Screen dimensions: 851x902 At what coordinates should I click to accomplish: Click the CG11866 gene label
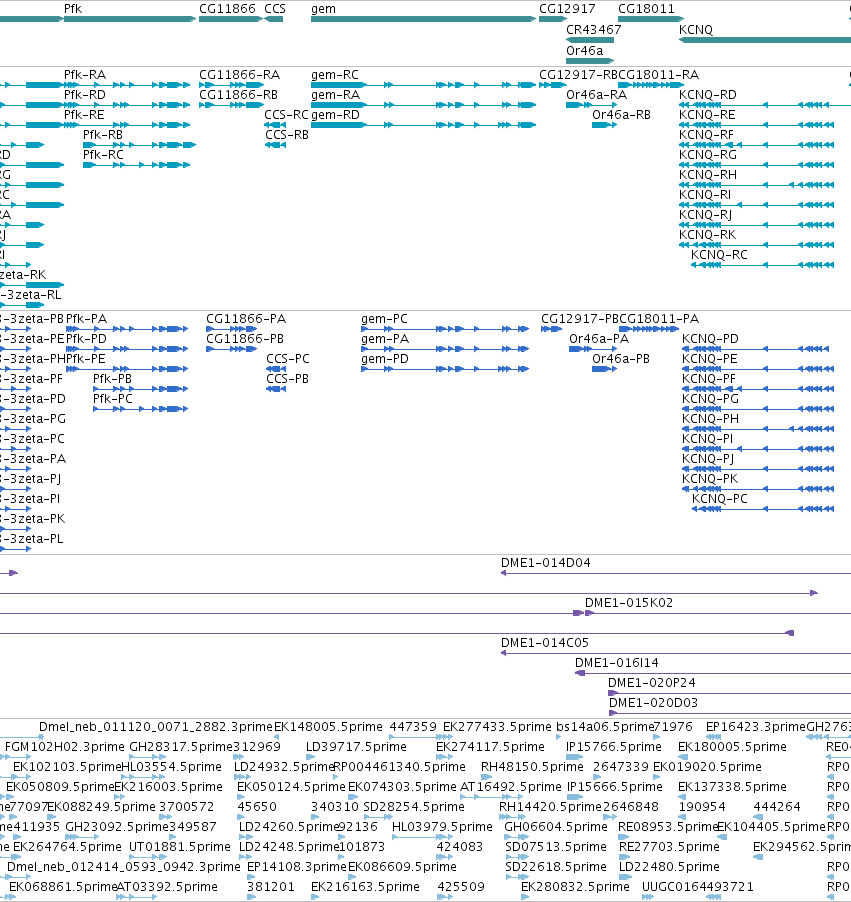tap(227, 9)
